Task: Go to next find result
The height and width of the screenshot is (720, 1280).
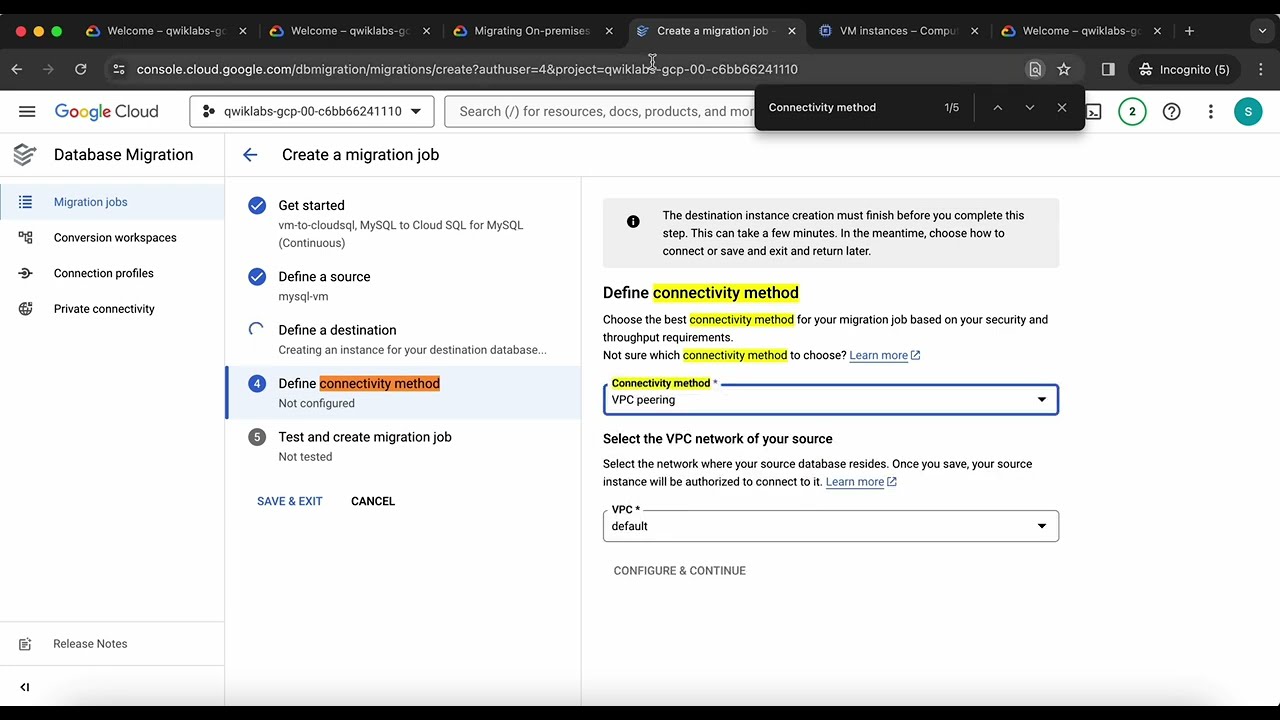Action: (1029, 107)
